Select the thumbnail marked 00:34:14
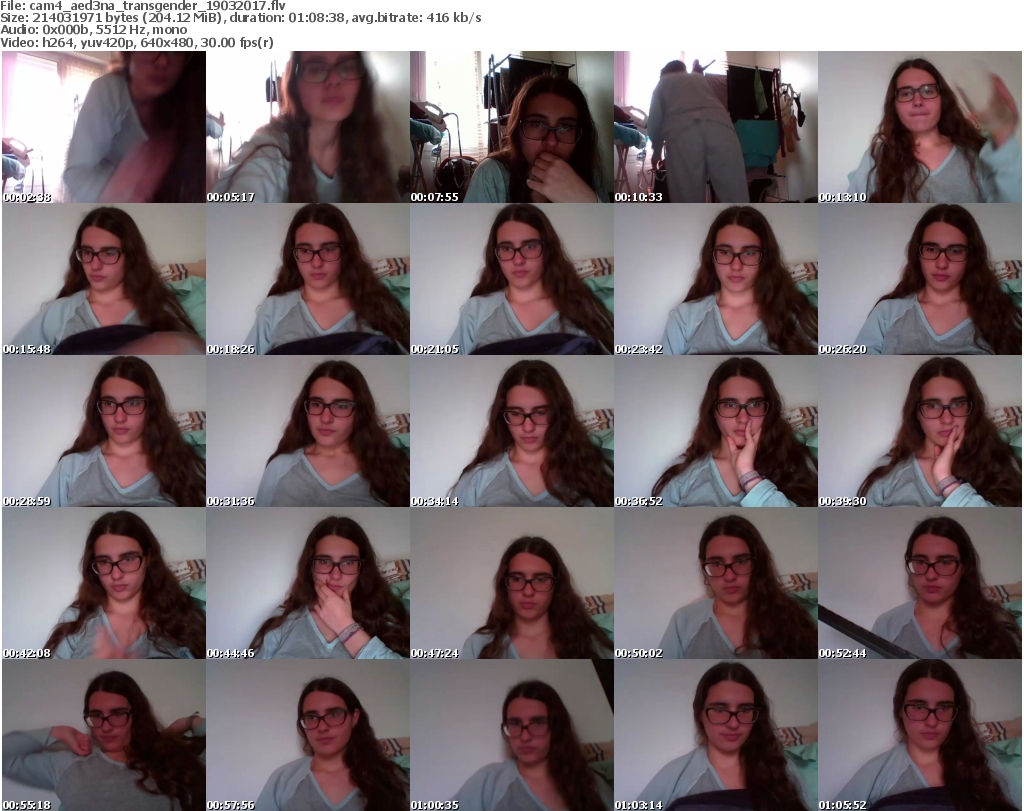This screenshot has width=1024, height=811. coord(511,431)
